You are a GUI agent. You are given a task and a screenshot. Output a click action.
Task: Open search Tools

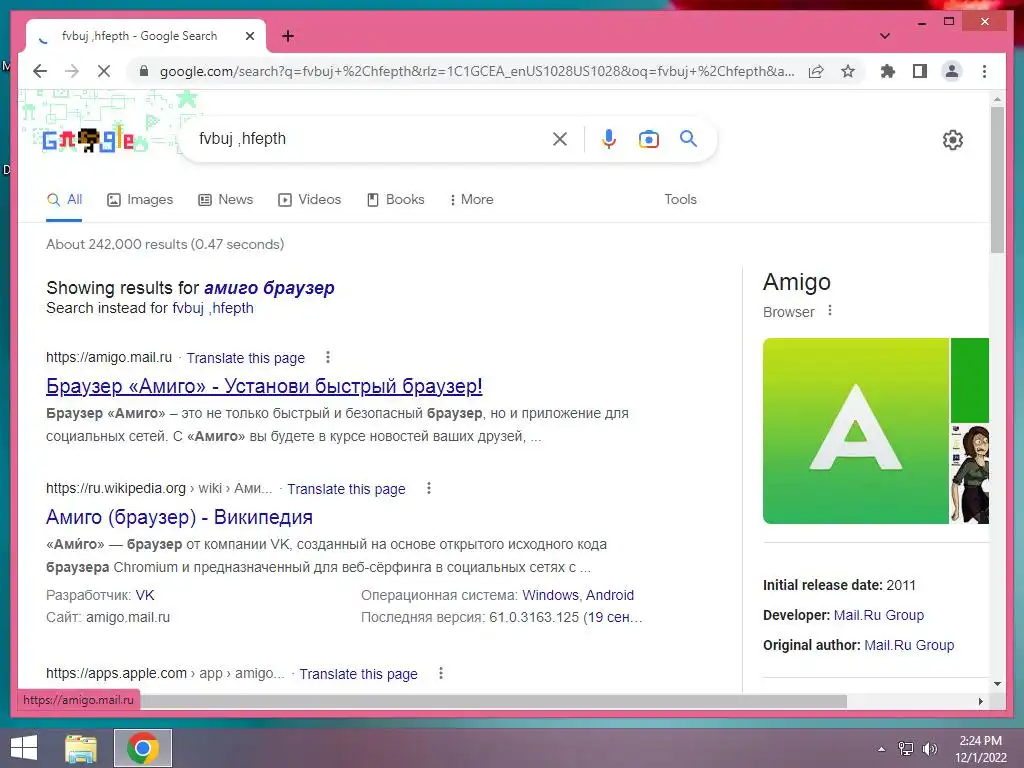tap(680, 200)
